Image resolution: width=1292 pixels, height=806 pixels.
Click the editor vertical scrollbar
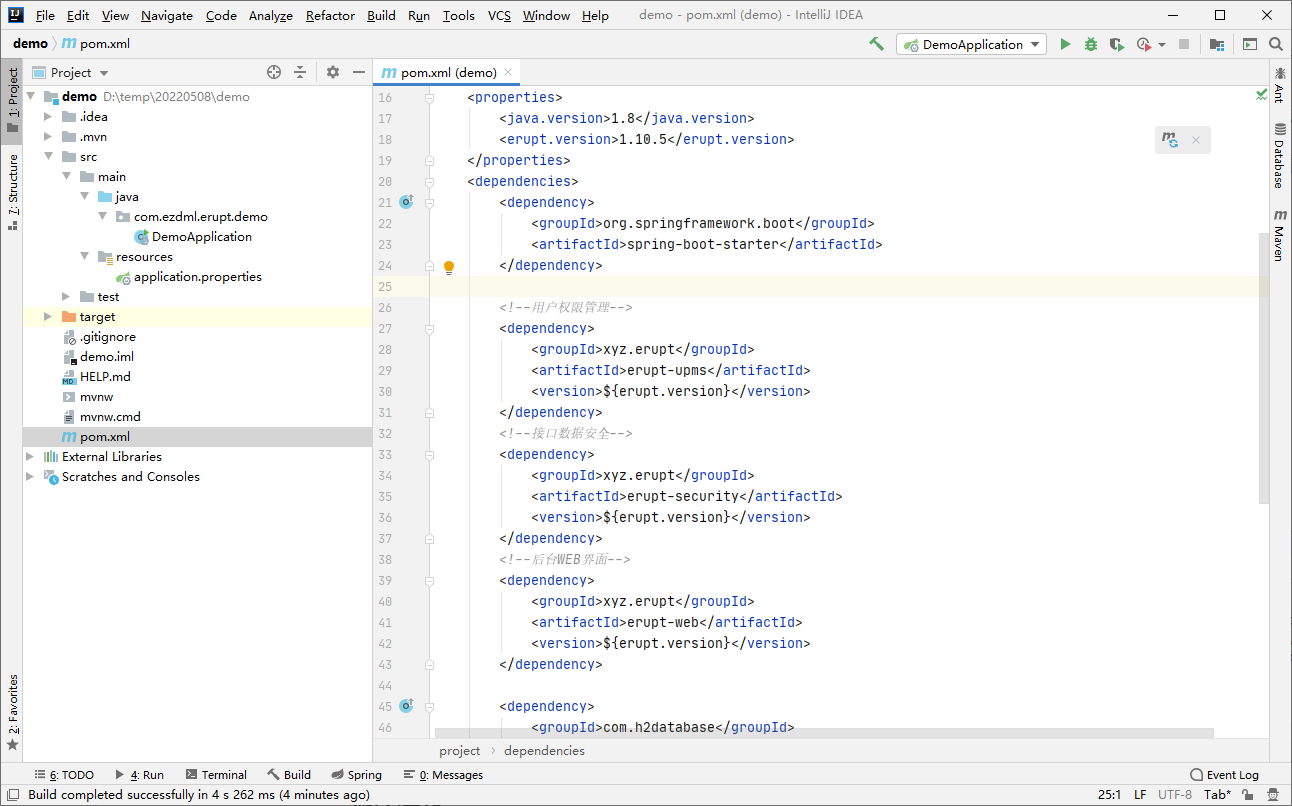point(1264,367)
